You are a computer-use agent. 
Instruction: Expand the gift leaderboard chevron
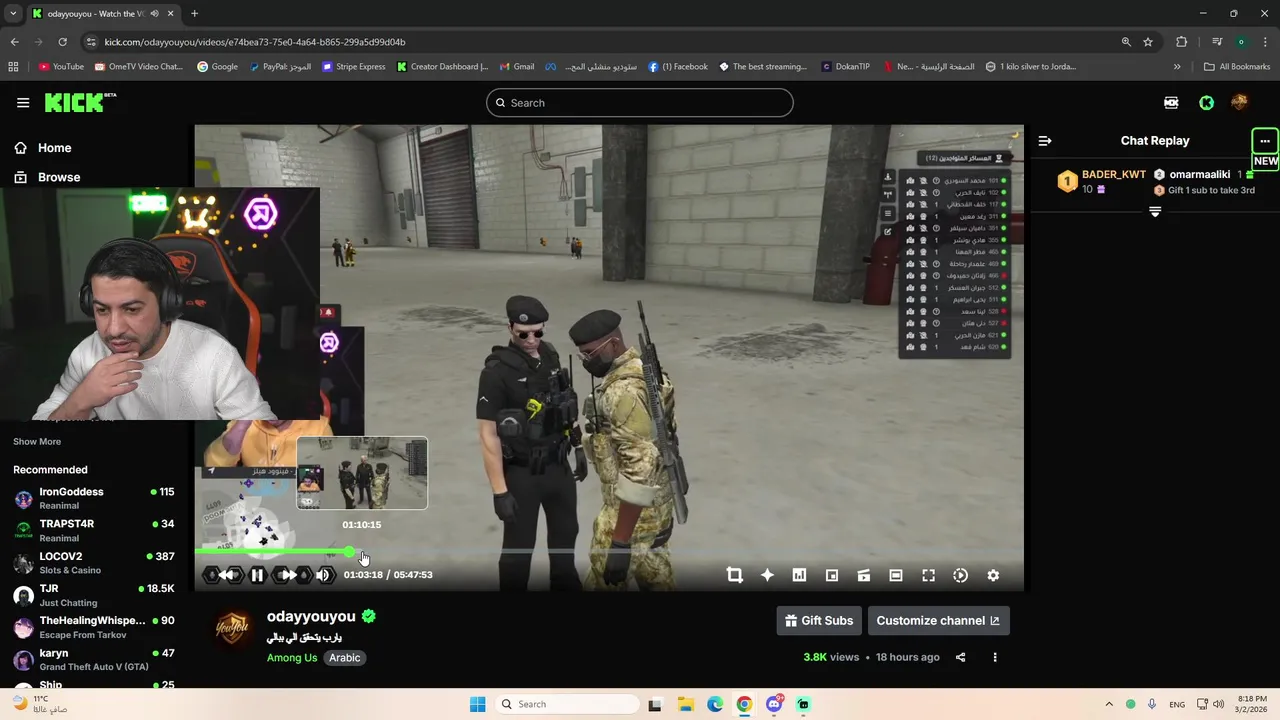click(1155, 212)
